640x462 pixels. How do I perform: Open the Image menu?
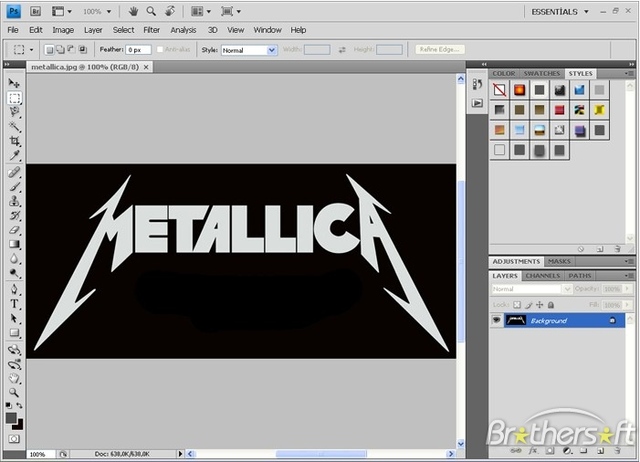coord(63,30)
